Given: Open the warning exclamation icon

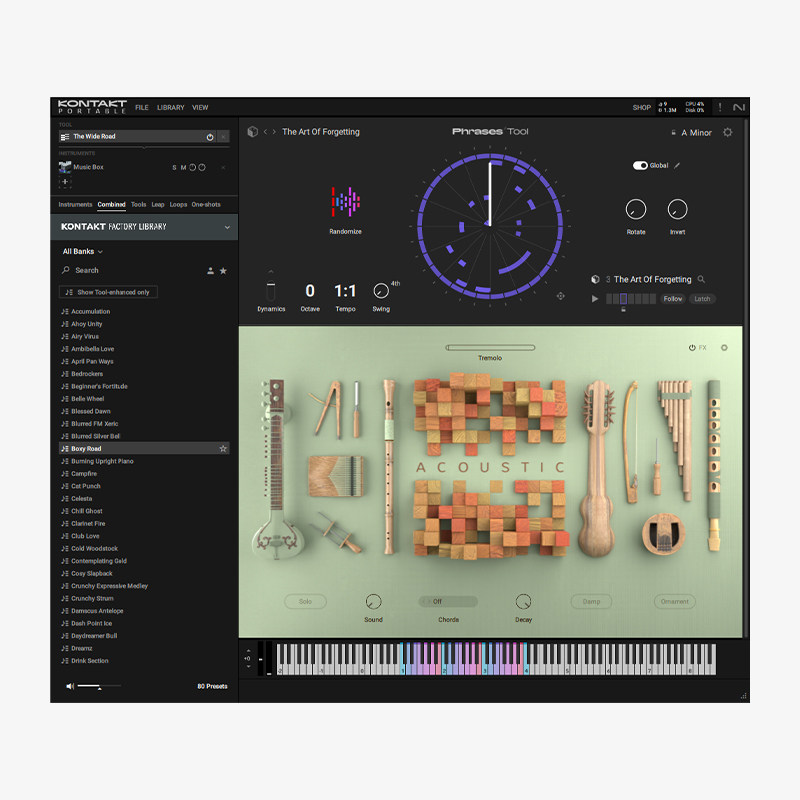Looking at the screenshot, I should [x=720, y=107].
